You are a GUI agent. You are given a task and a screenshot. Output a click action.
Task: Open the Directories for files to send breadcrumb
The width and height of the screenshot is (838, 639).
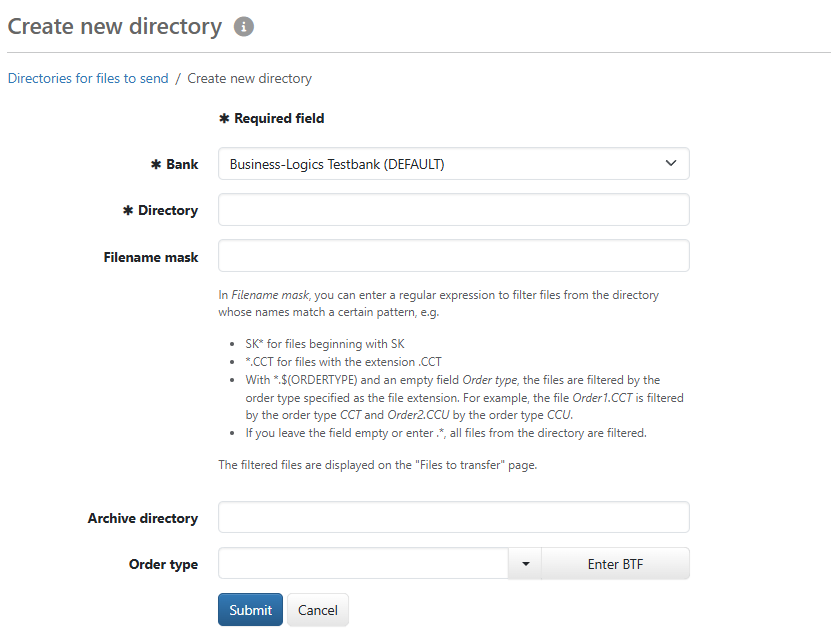[88, 78]
